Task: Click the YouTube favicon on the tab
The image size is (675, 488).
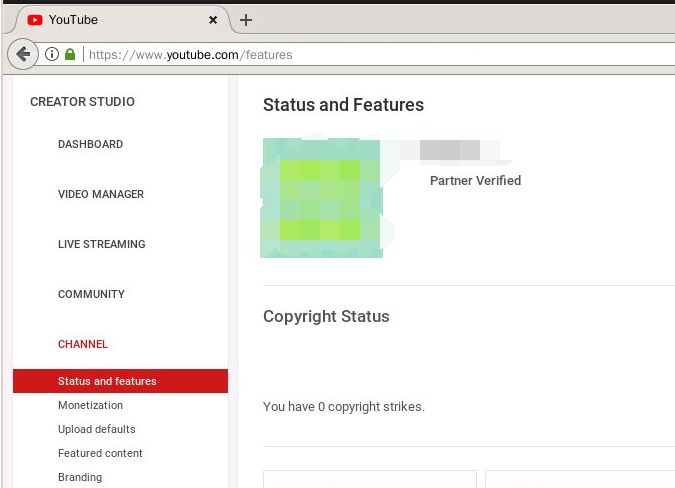Action: [x=34, y=20]
